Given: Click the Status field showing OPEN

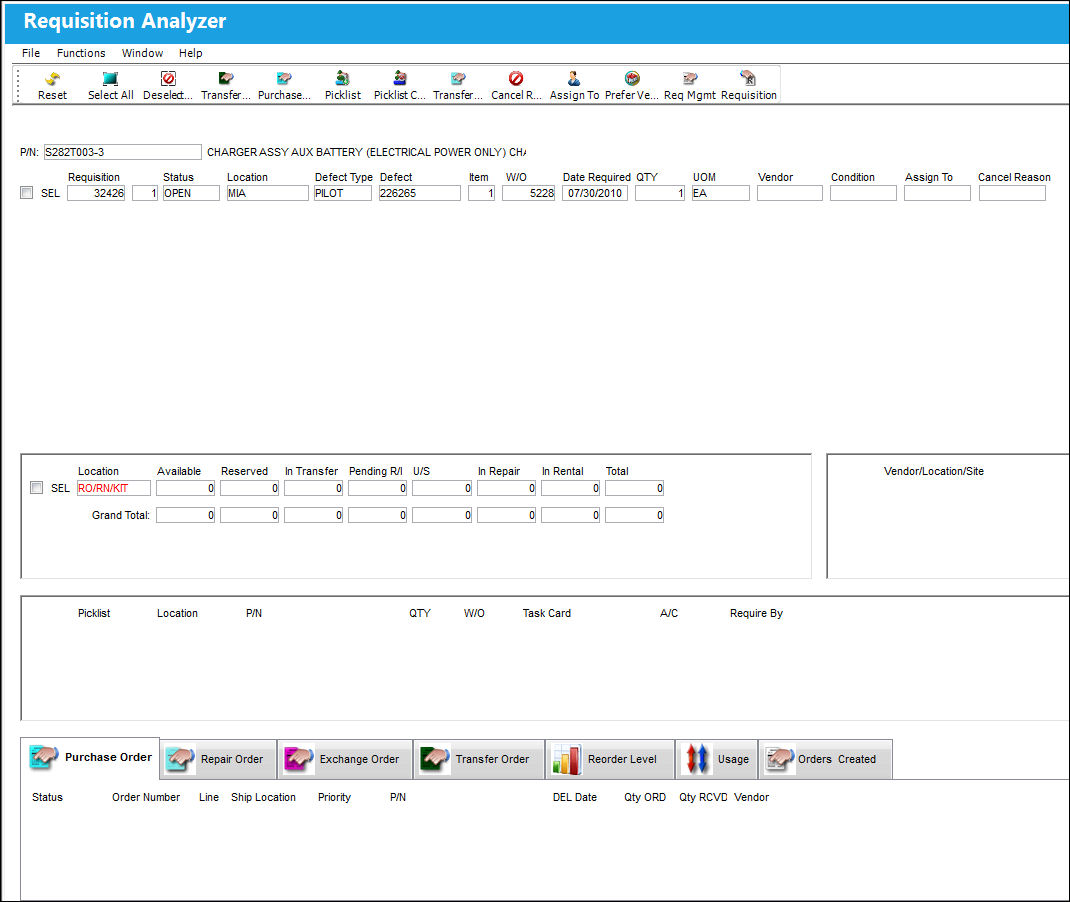Looking at the screenshot, I should (191, 193).
